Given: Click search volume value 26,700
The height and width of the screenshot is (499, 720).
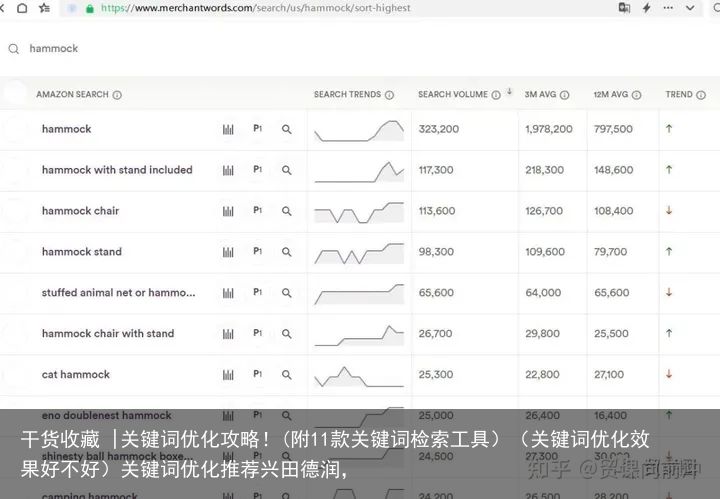Looking at the screenshot, I should [x=435, y=333].
